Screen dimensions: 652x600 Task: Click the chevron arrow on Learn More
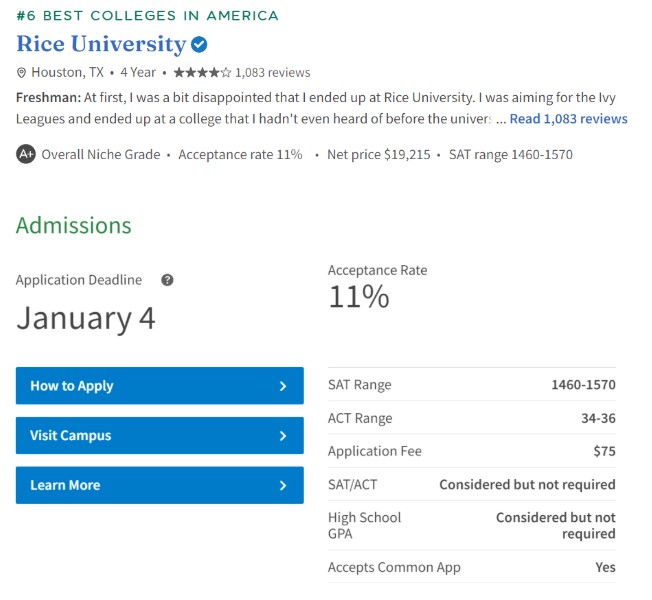click(x=283, y=485)
